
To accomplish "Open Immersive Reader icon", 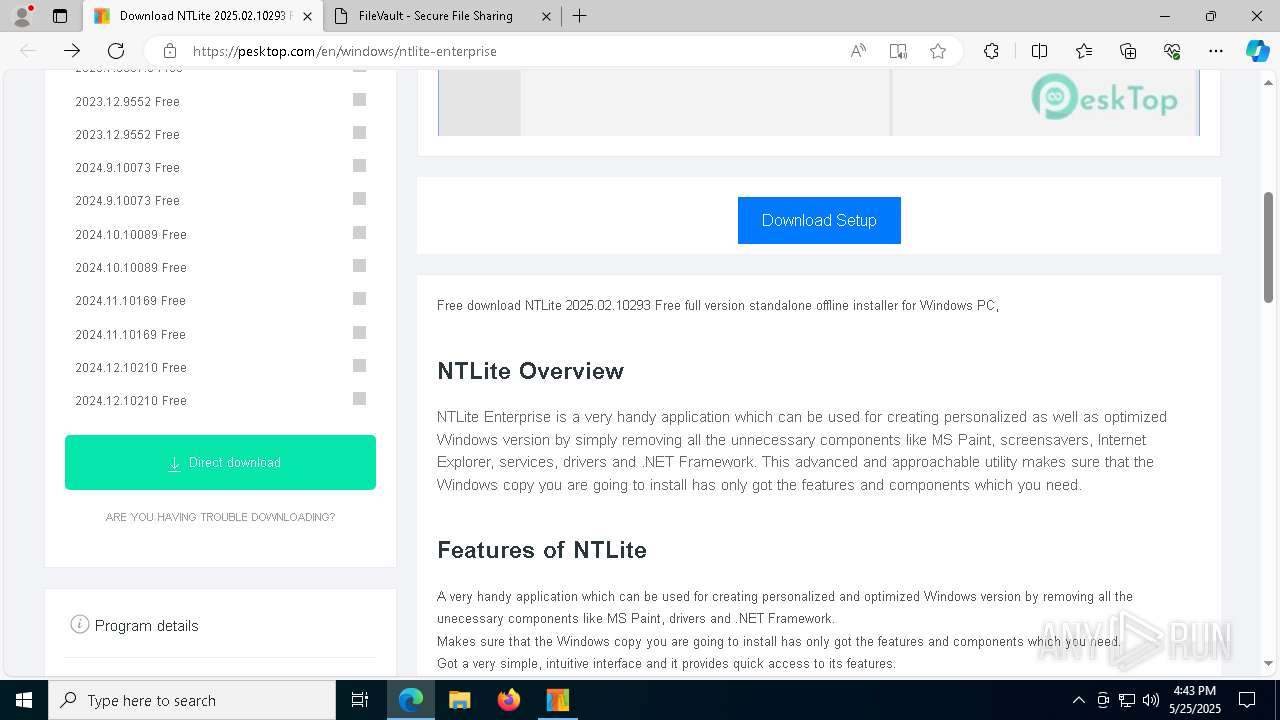I will (898, 51).
